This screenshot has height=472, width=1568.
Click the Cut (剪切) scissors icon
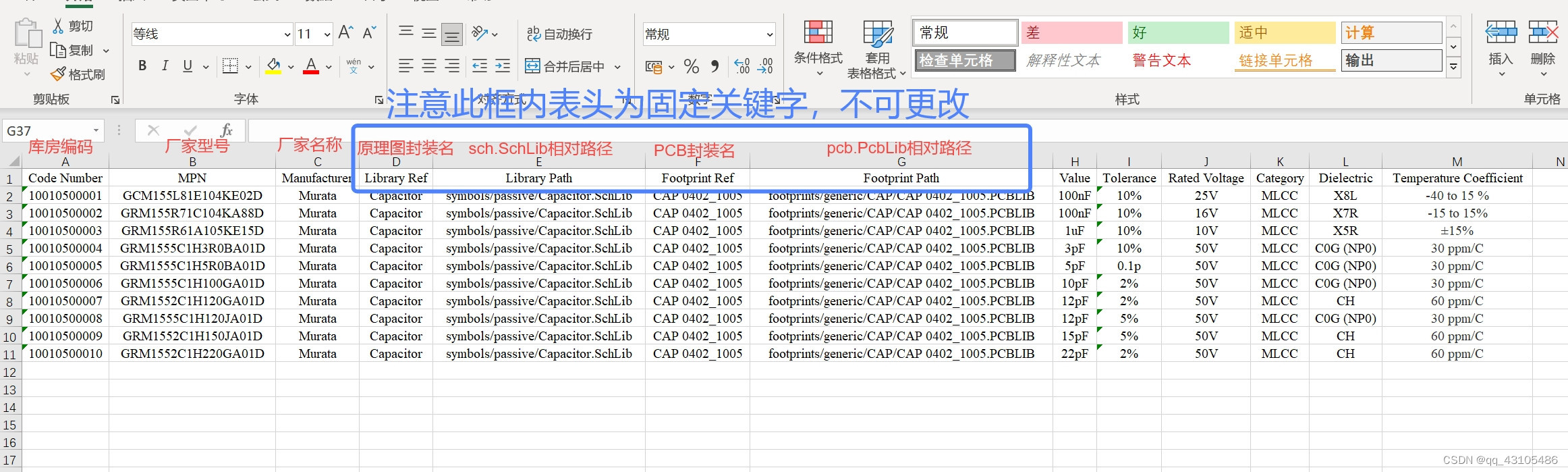[x=59, y=26]
